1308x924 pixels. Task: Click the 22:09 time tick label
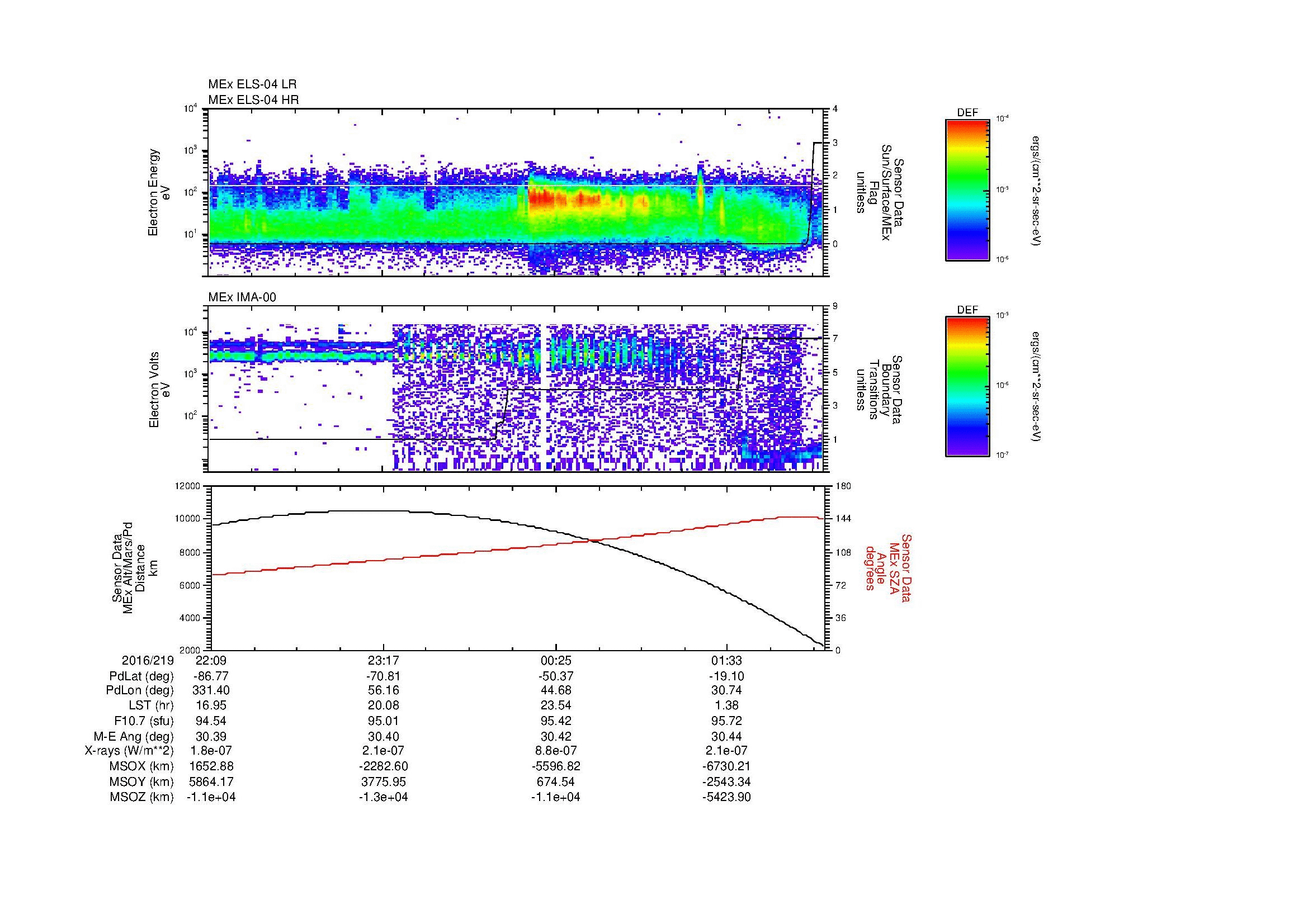point(211,661)
